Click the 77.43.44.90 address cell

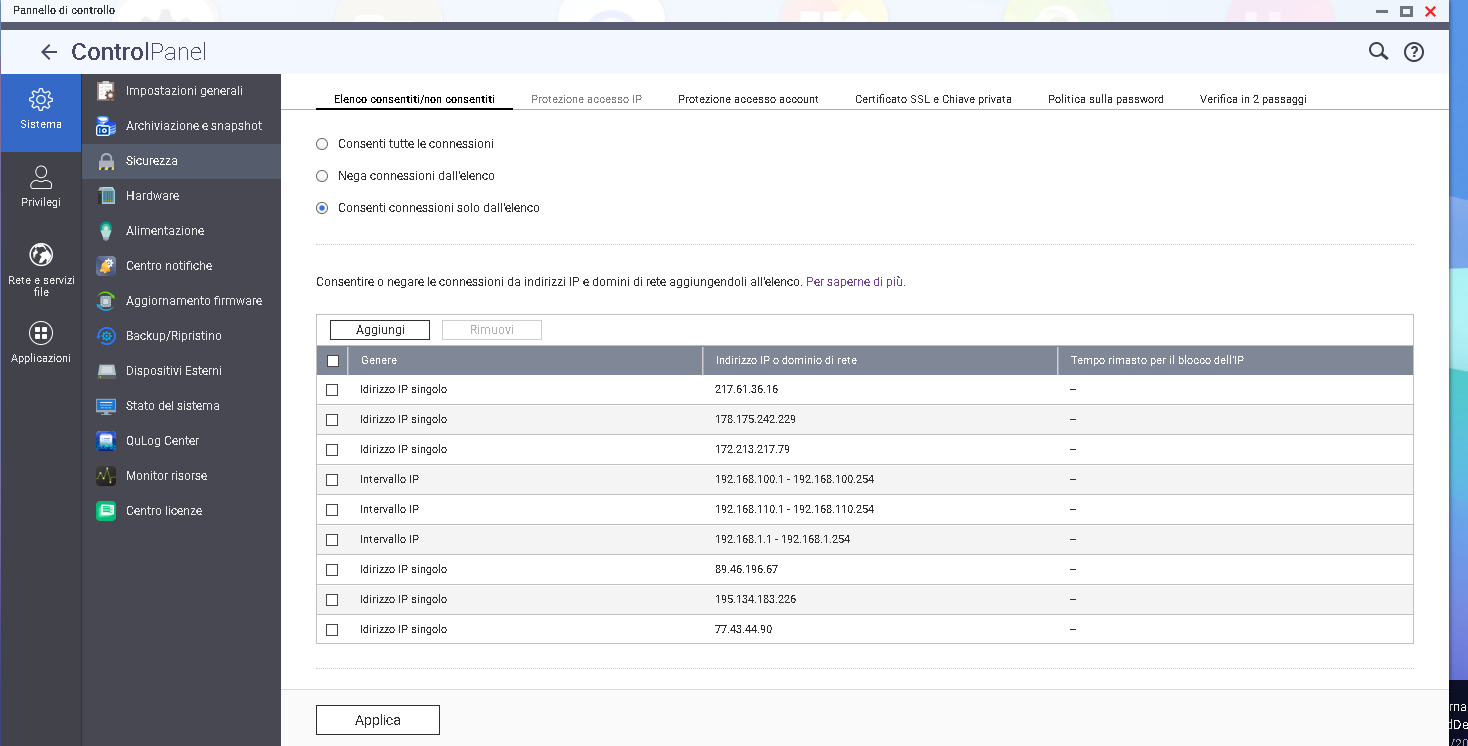pyautogui.click(x=743, y=630)
